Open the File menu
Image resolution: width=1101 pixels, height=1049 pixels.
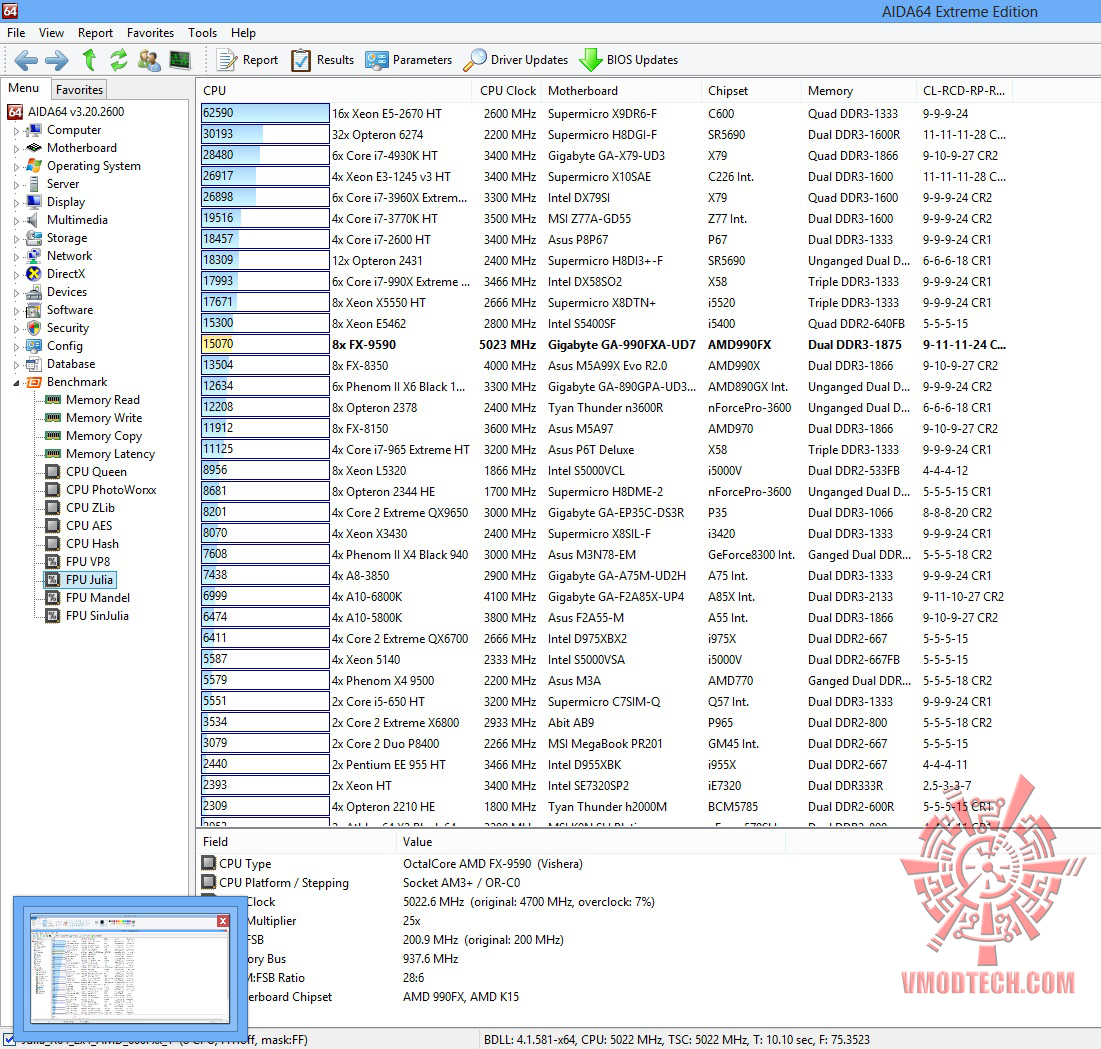point(16,33)
